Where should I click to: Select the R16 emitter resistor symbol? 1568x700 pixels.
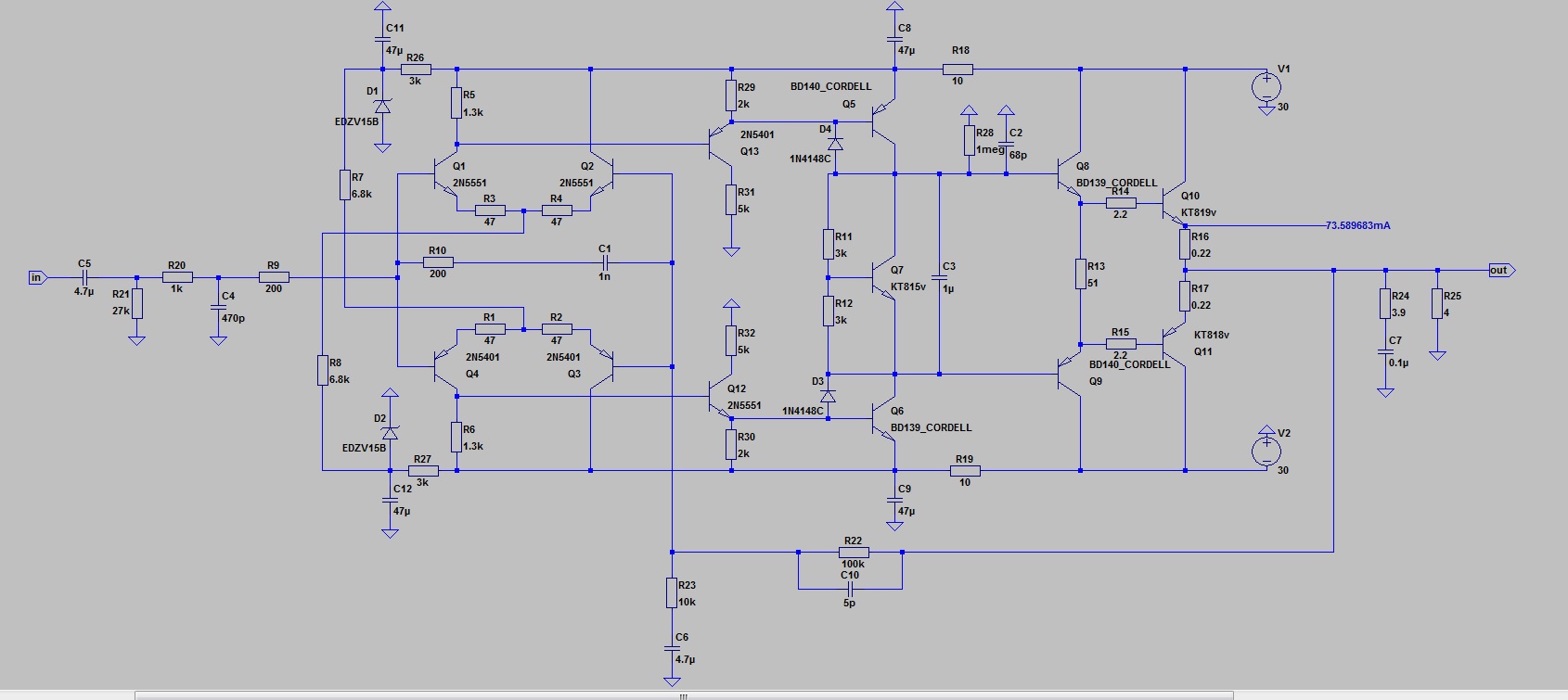click(1185, 243)
